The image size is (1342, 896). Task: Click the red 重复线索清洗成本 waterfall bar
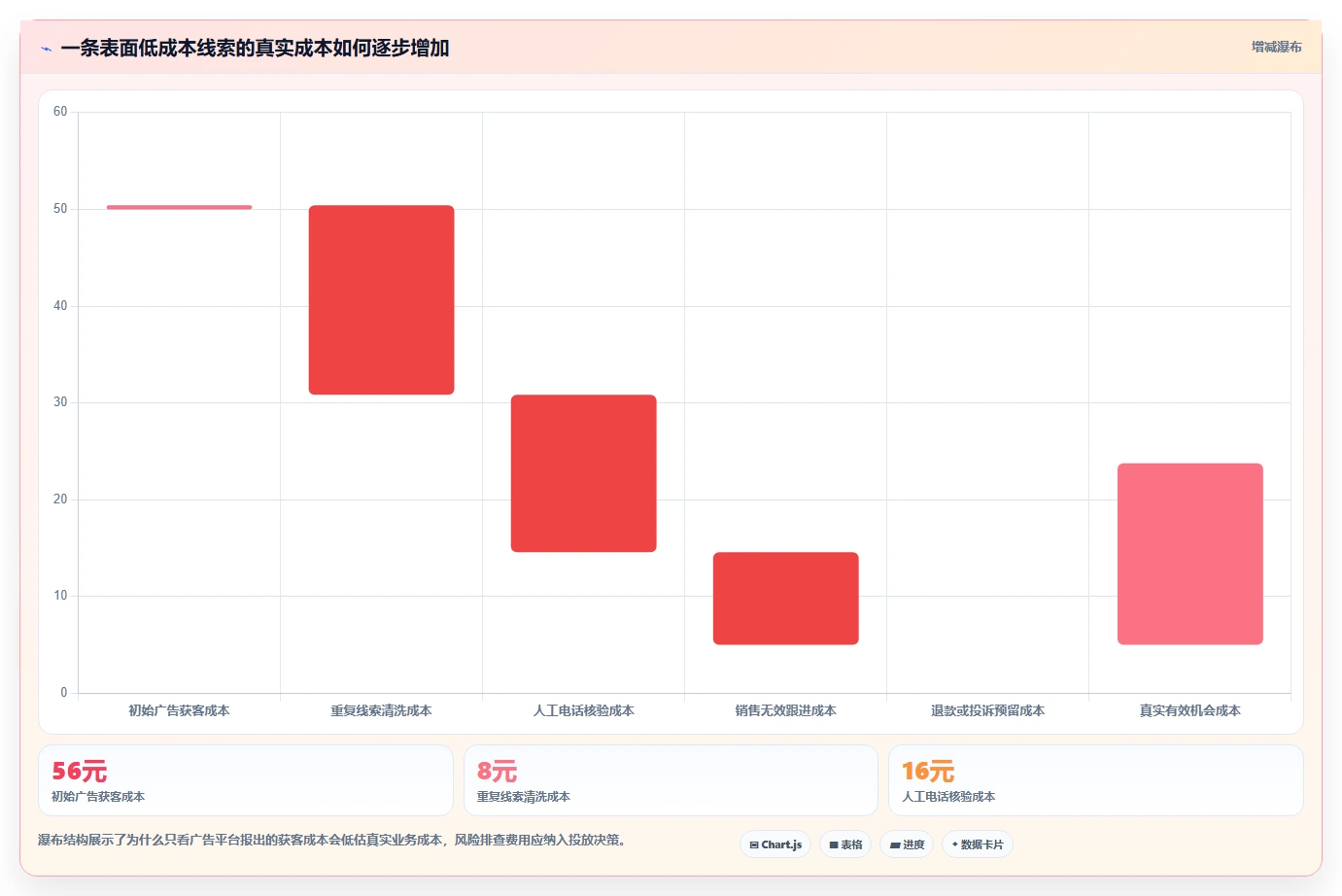pos(381,299)
